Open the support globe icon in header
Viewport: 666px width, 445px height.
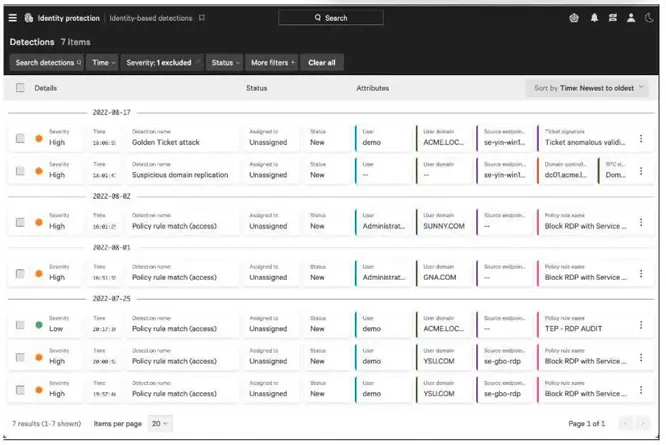pos(574,18)
